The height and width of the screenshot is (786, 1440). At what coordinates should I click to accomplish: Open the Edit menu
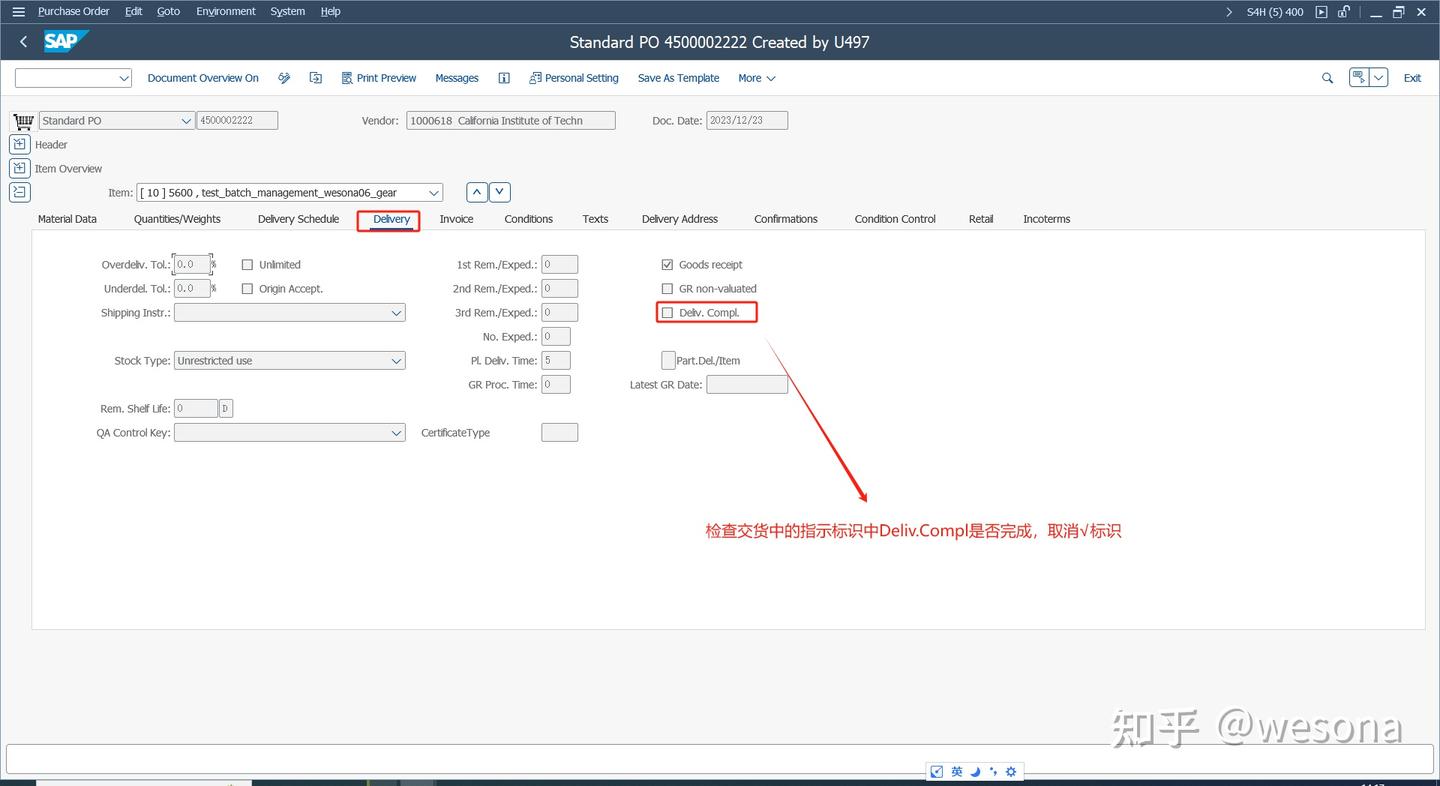[134, 12]
